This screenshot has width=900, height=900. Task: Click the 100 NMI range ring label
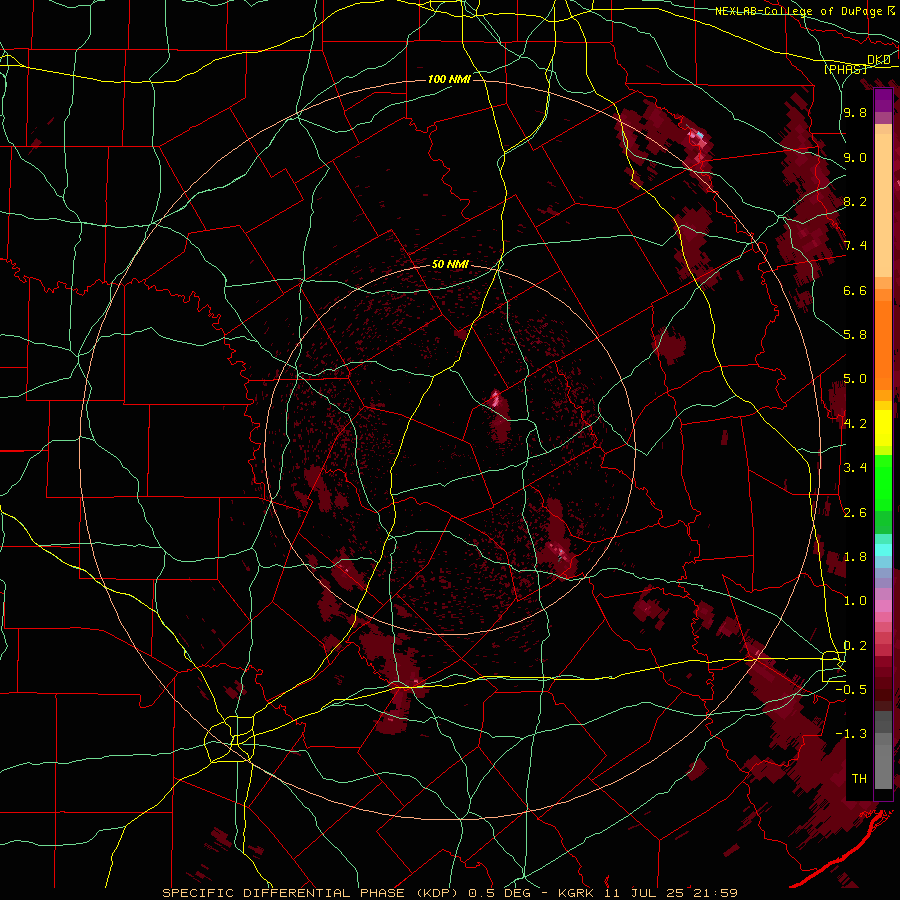(x=449, y=79)
